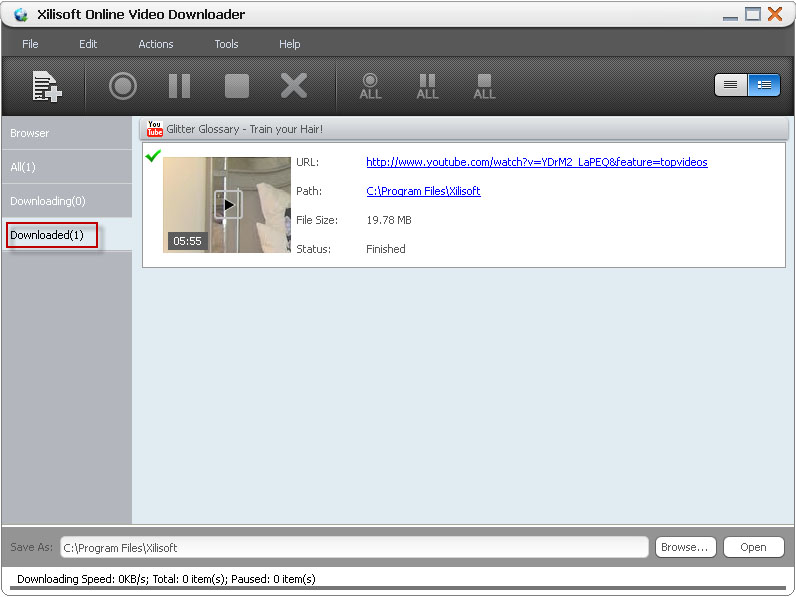Viewport: 796px width, 597px height.
Task: Switch to compact list view
Action: (731, 85)
